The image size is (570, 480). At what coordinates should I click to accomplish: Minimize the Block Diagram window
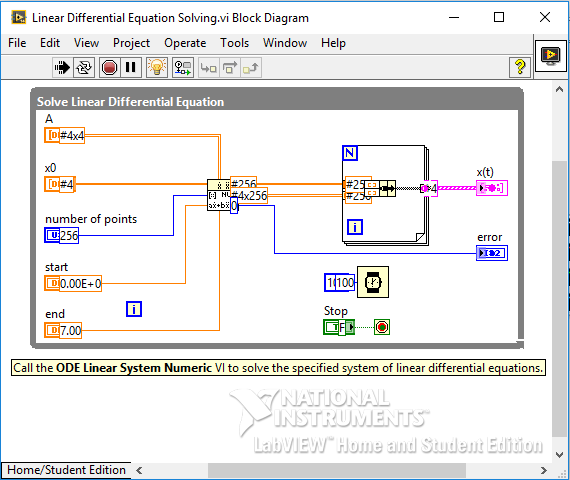point(454,17)
